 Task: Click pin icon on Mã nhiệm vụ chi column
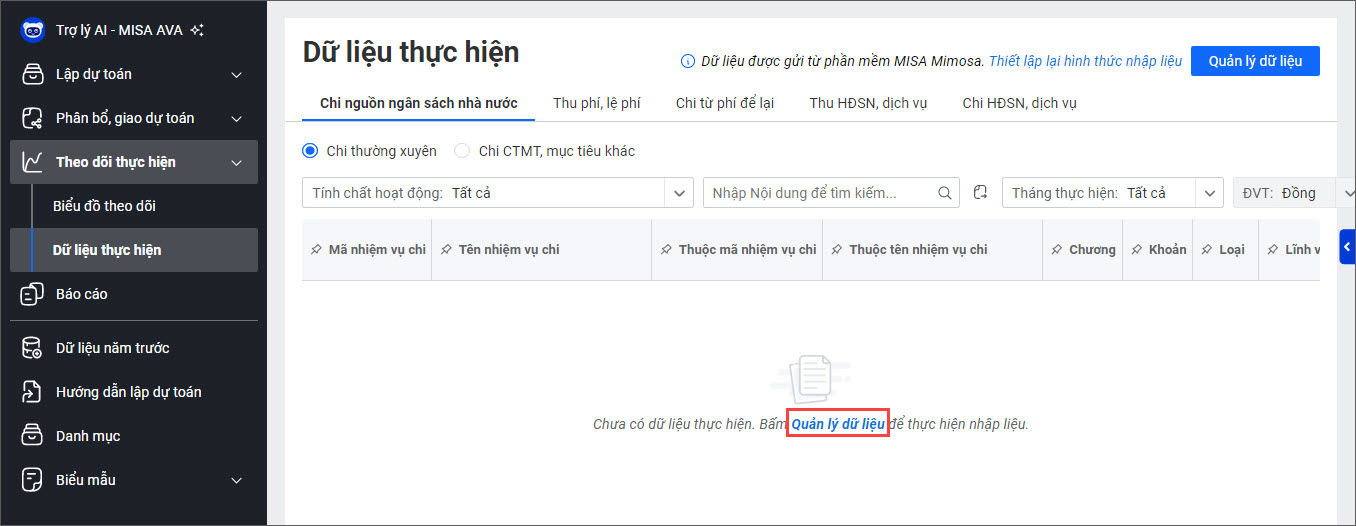coord(316,250)
